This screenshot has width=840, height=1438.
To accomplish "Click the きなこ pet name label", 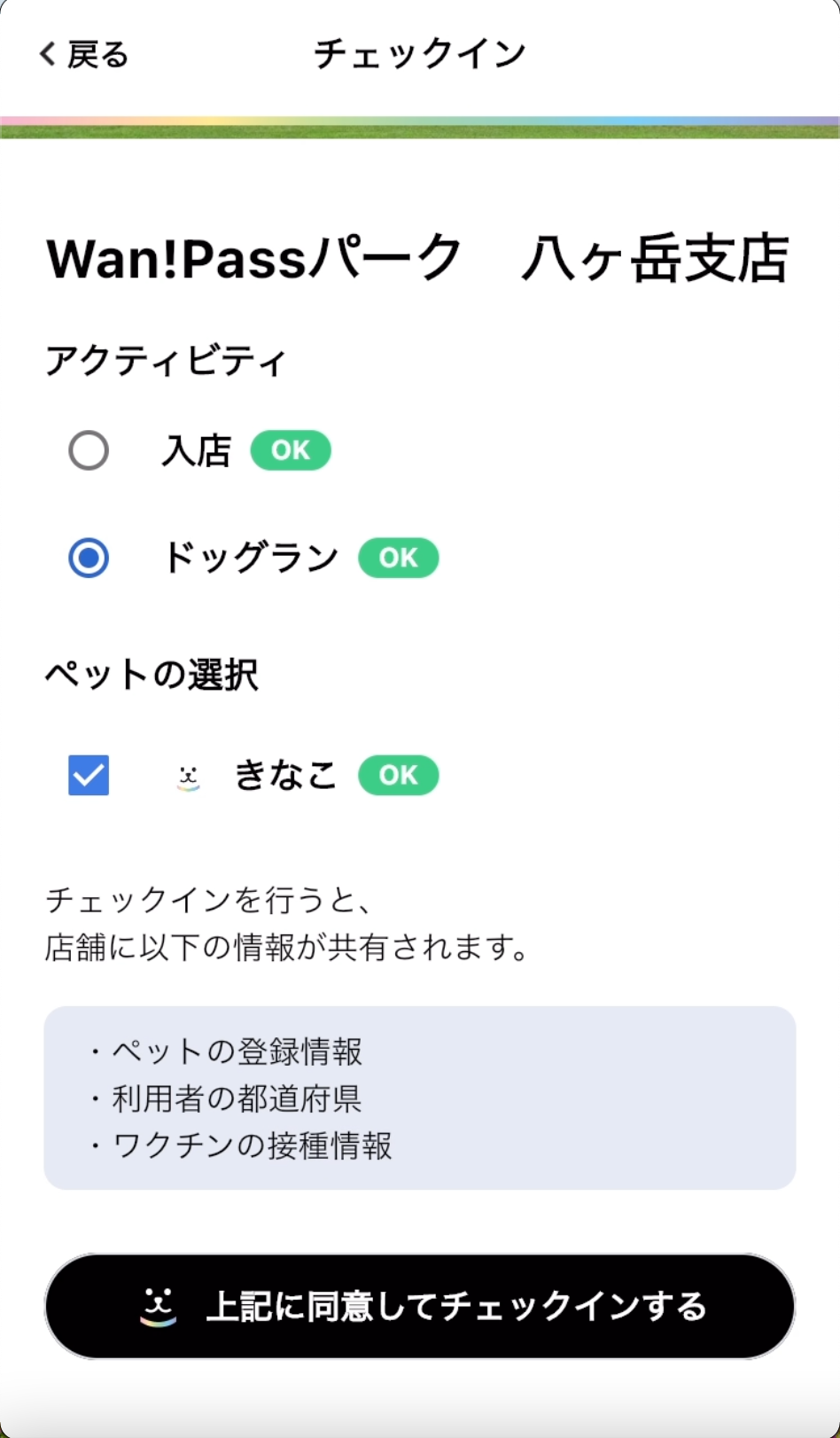I will click(285, 776).
